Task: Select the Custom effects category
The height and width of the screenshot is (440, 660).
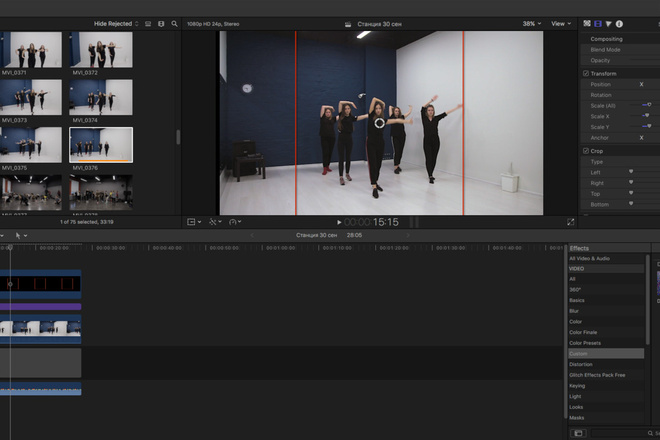Action: (x=606, y=354)
